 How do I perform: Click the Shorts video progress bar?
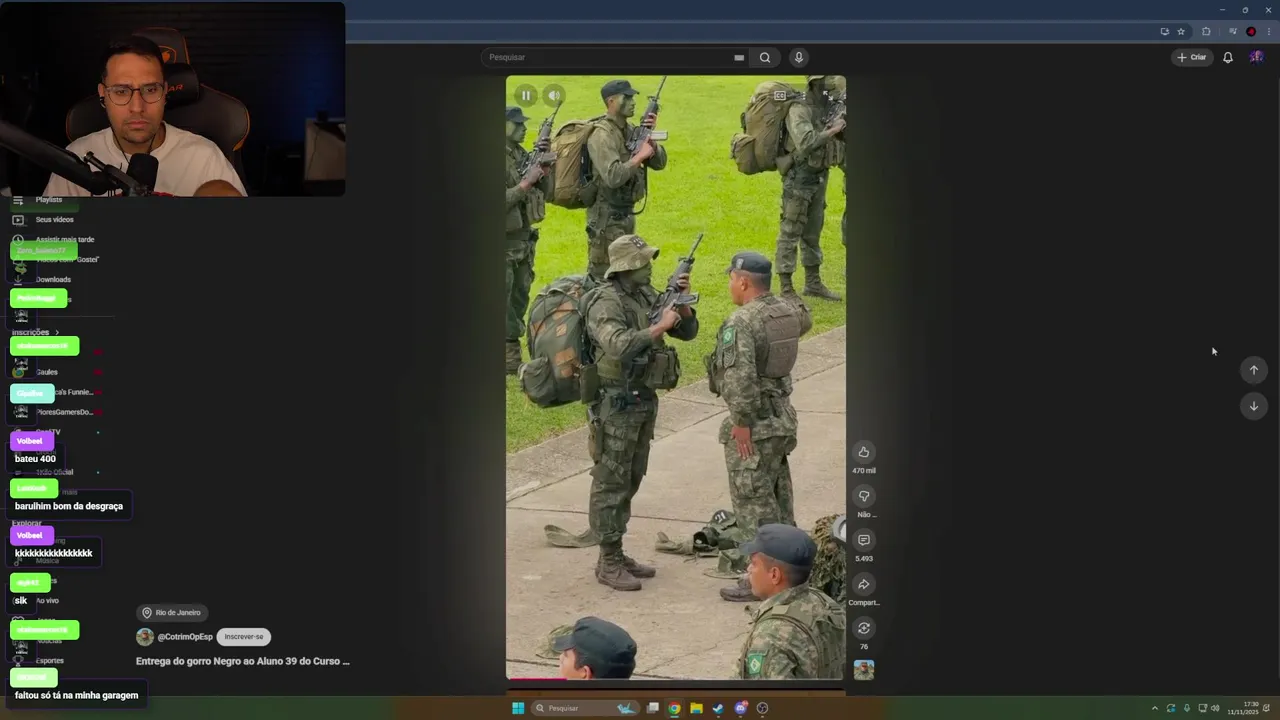coord(675,680)
